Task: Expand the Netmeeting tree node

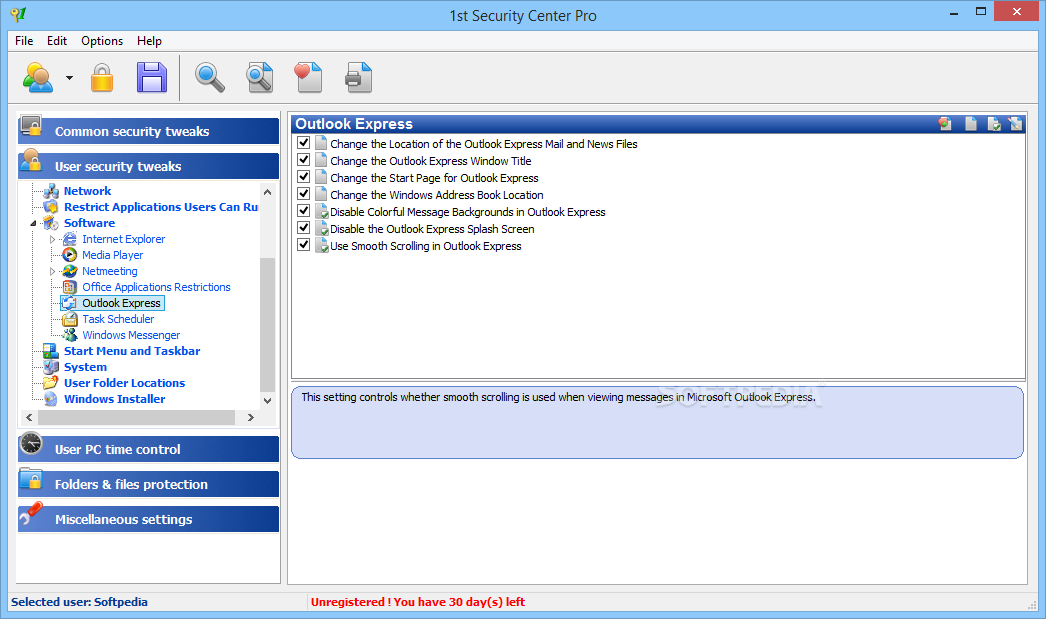Action: [52, 271]
